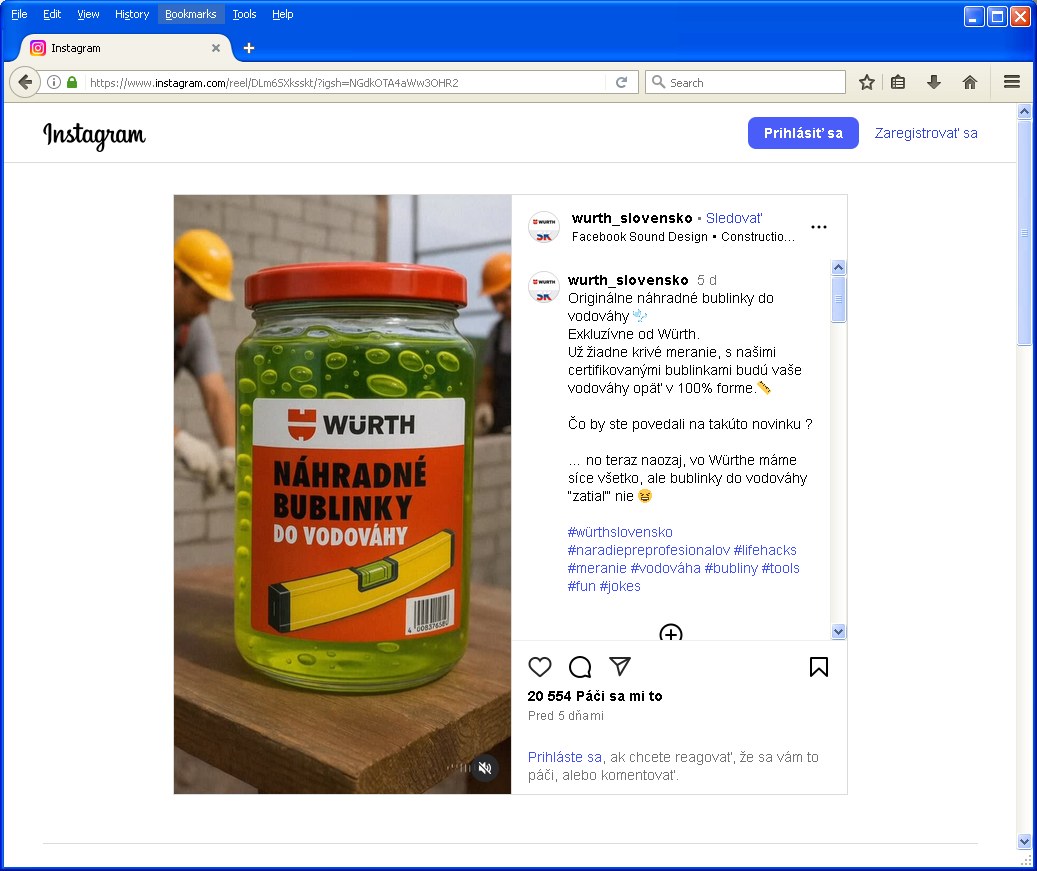Screen dimensions: 1037x871
Task: Bookmark this page with star icon
Action: click(x=866, y=83)
